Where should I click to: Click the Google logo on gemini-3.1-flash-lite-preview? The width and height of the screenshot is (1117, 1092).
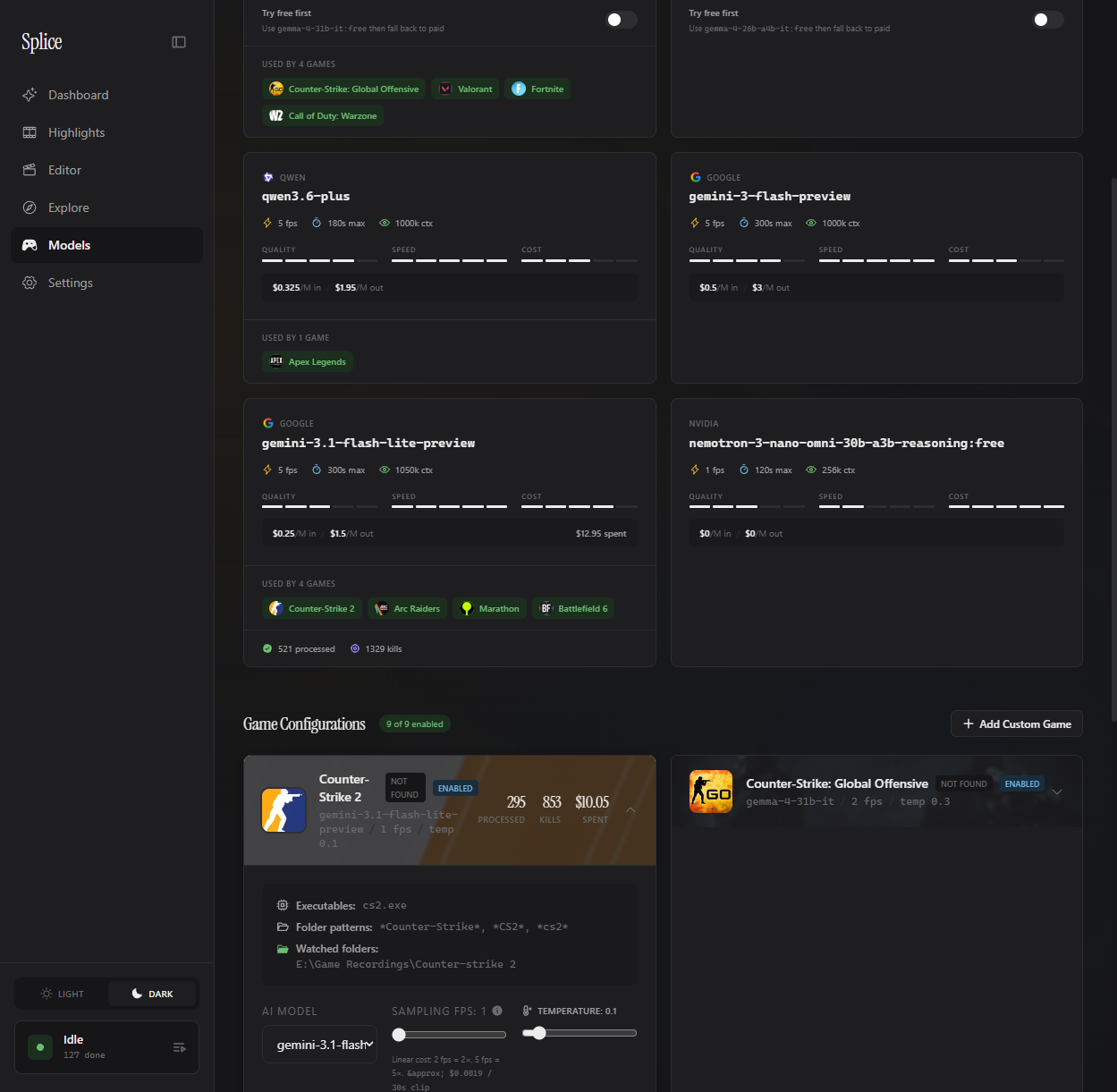267,423
